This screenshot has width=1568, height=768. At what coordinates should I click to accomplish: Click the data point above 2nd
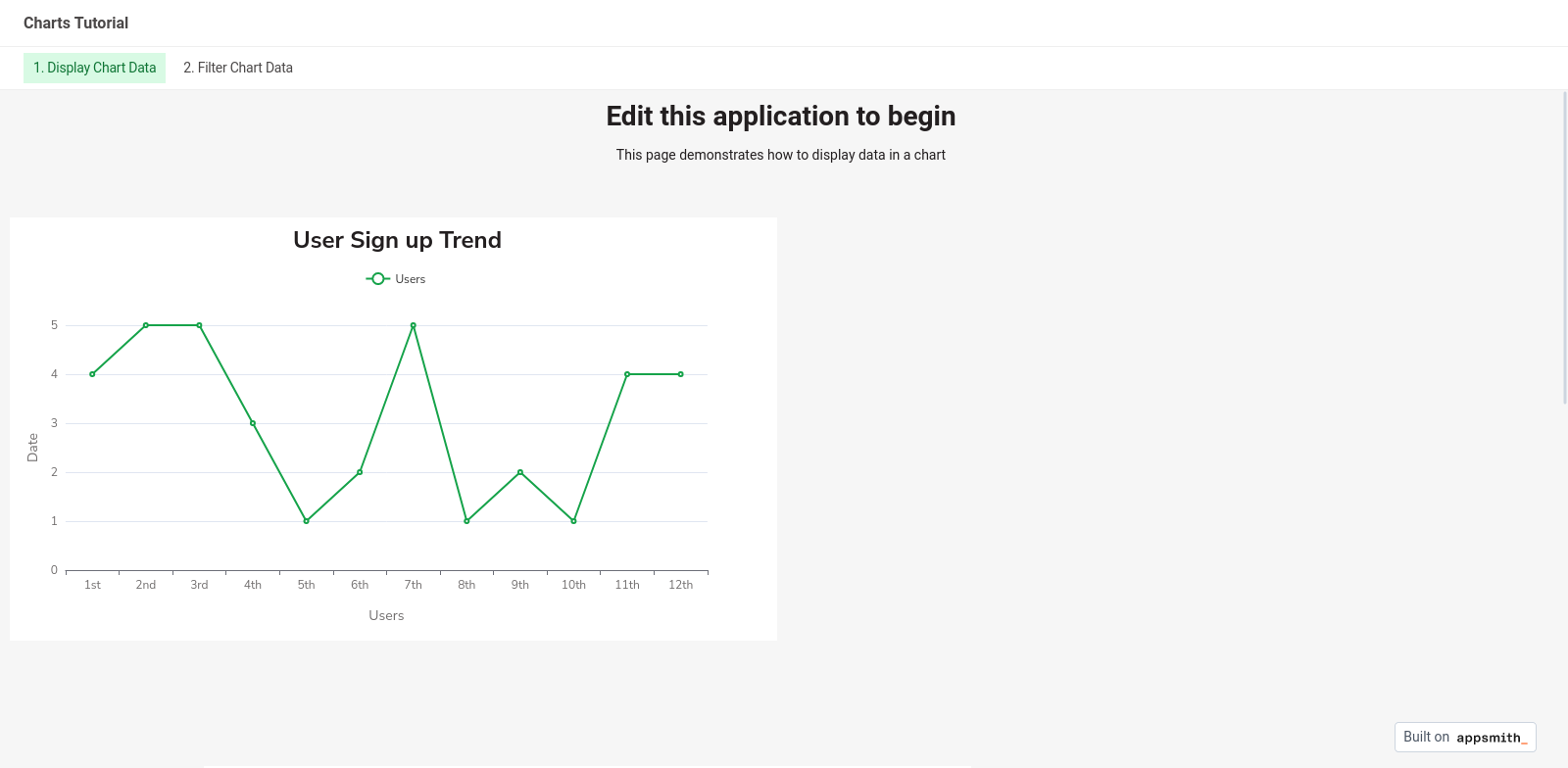[x=146, y=325]
